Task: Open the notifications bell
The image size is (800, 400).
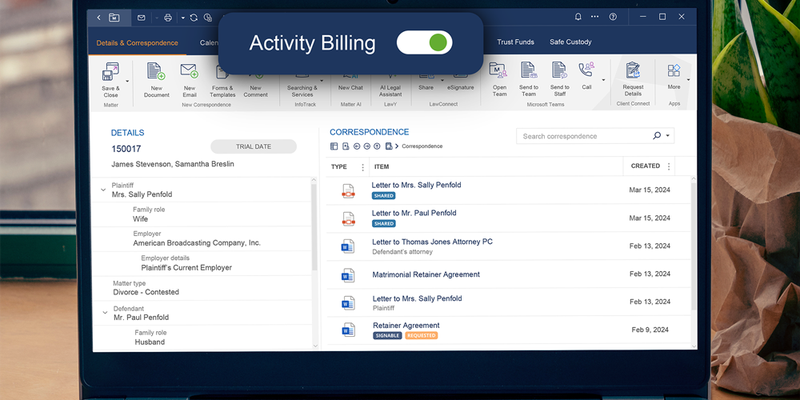Action: coord(578,17)
